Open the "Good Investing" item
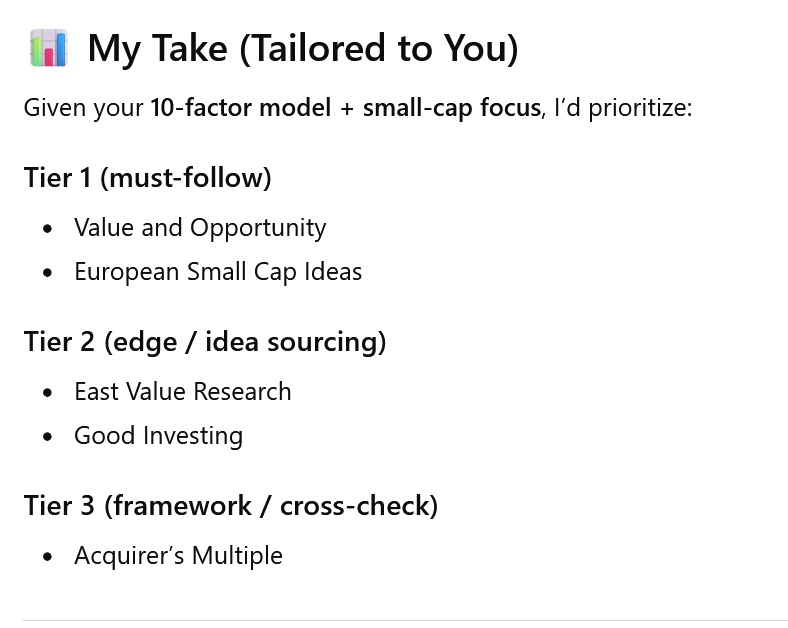This screenshot has height=628, width=788. [158, 435]
